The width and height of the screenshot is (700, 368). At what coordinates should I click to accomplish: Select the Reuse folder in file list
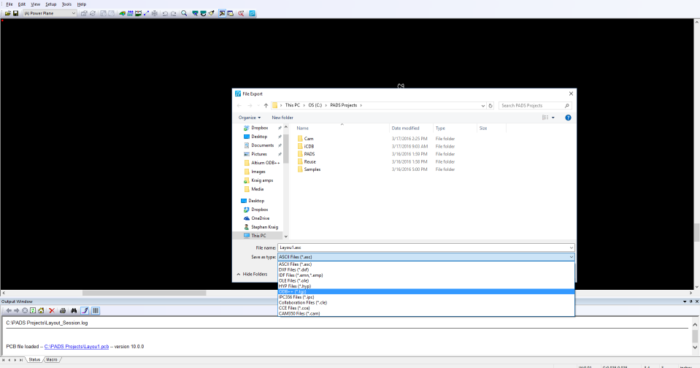(x=307, y=162)
